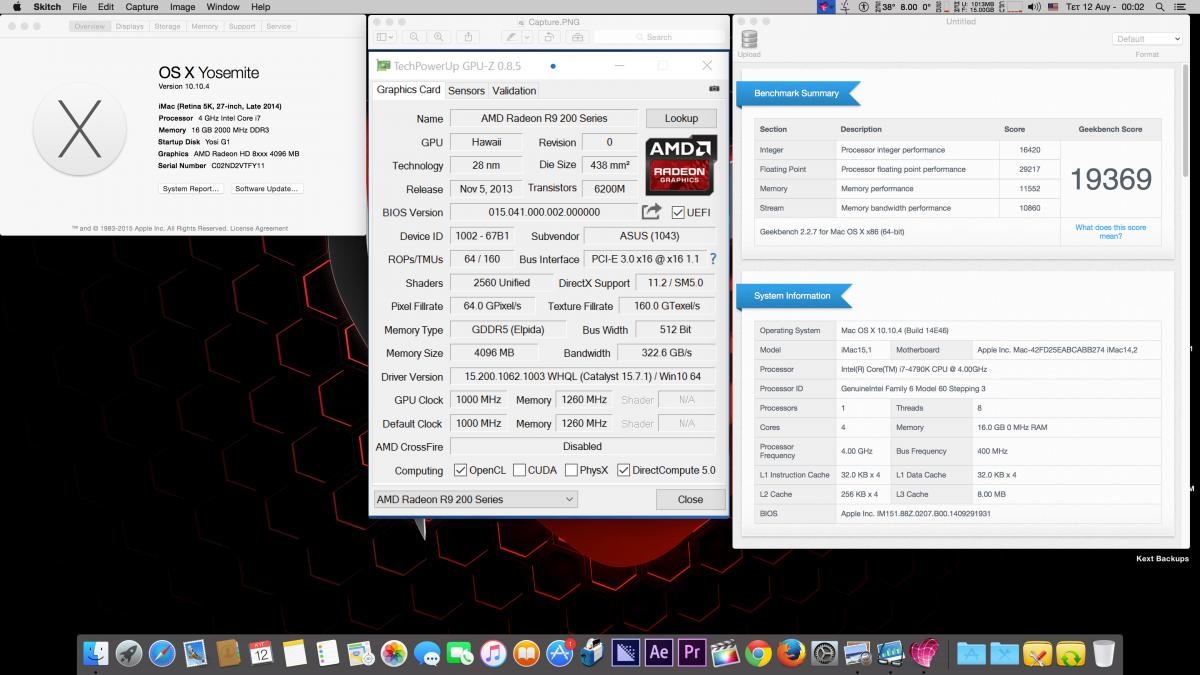Toggle the CUDA checkbox
This screenshot has width=1200, height=675.
click(518, 470)
